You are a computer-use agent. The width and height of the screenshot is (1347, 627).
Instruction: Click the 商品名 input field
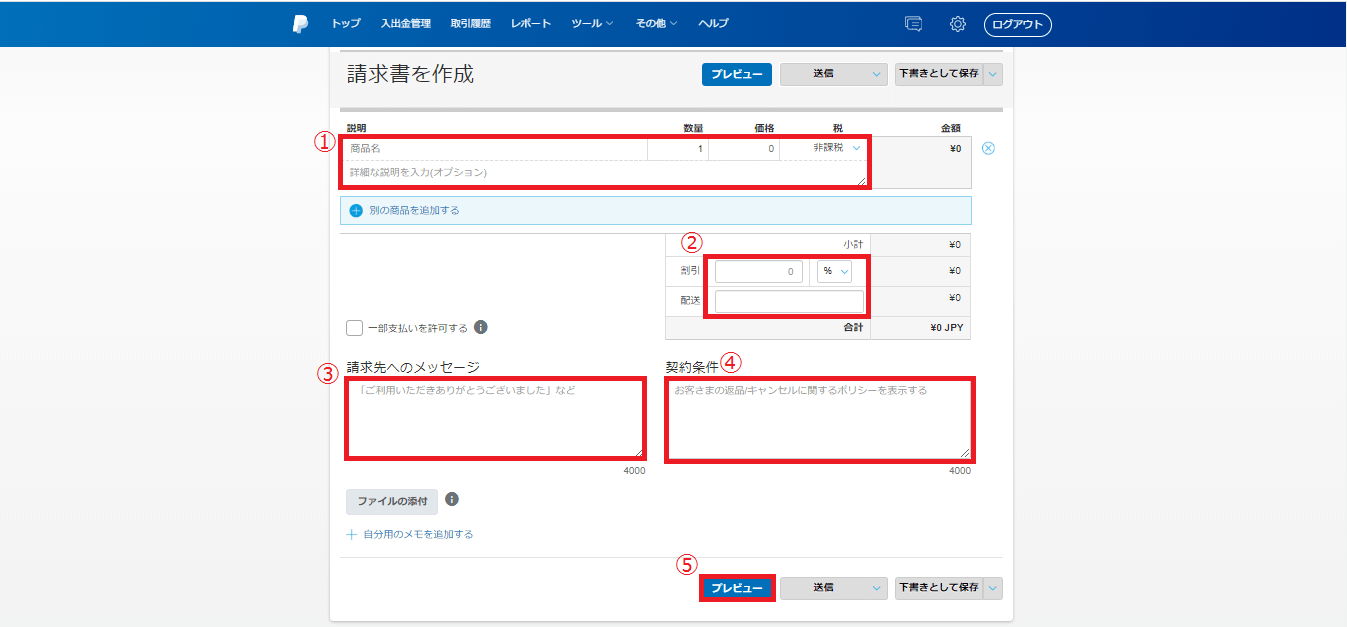pos(495,148)
